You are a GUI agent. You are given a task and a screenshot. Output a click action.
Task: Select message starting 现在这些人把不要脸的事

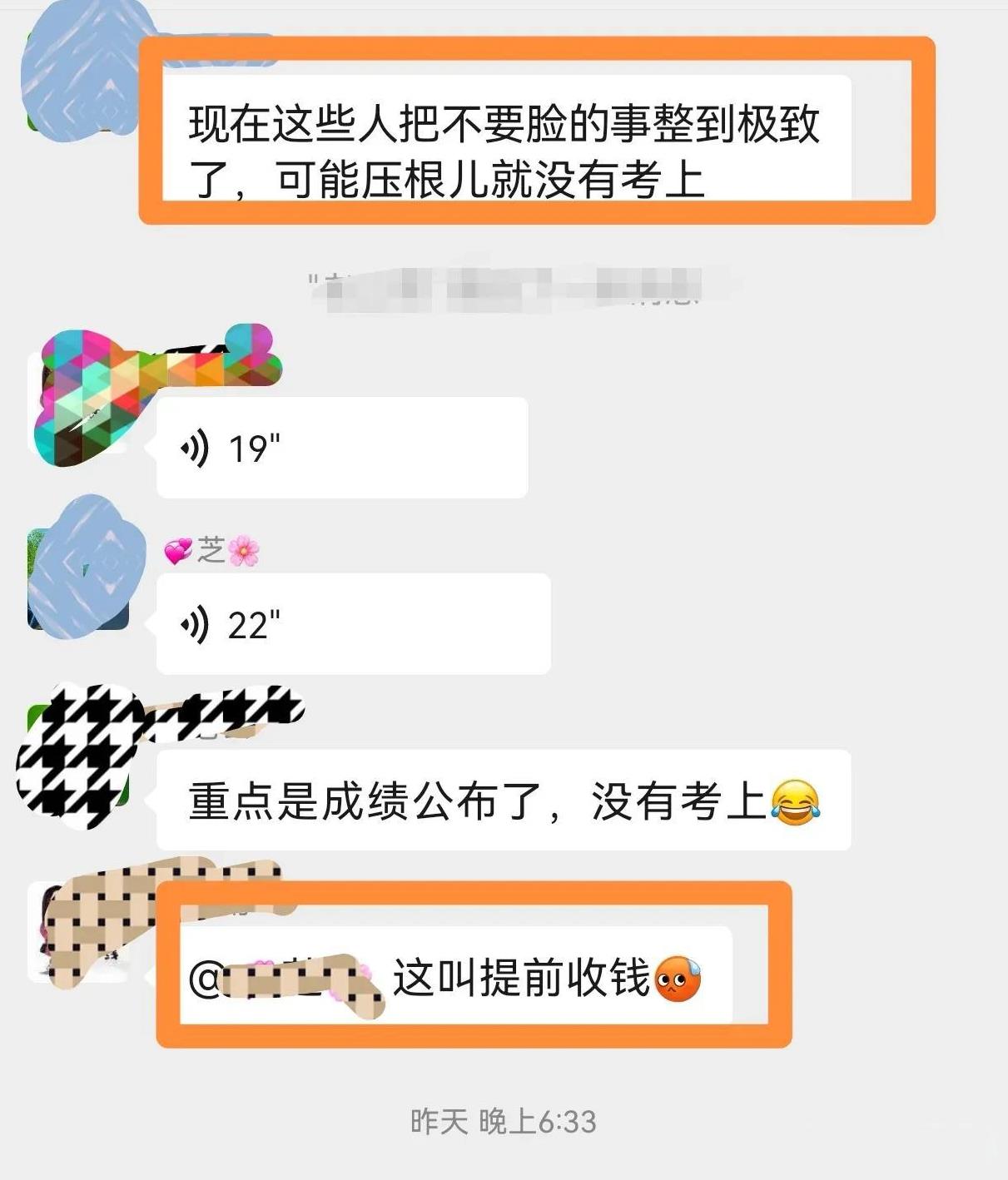point(507,137)
